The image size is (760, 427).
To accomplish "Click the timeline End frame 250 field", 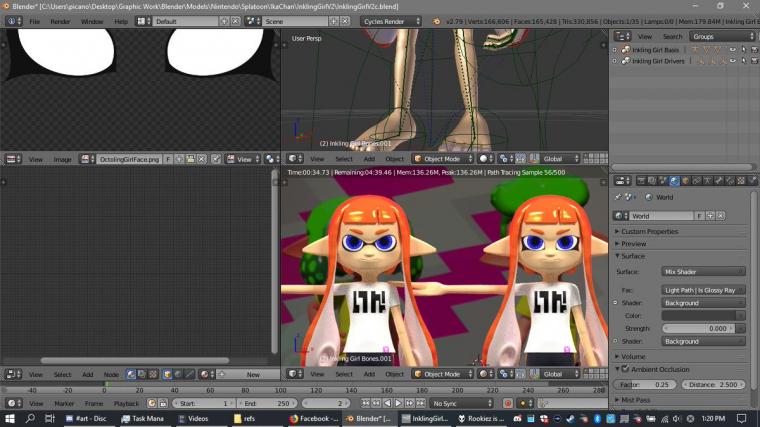I will pos(267,403).
